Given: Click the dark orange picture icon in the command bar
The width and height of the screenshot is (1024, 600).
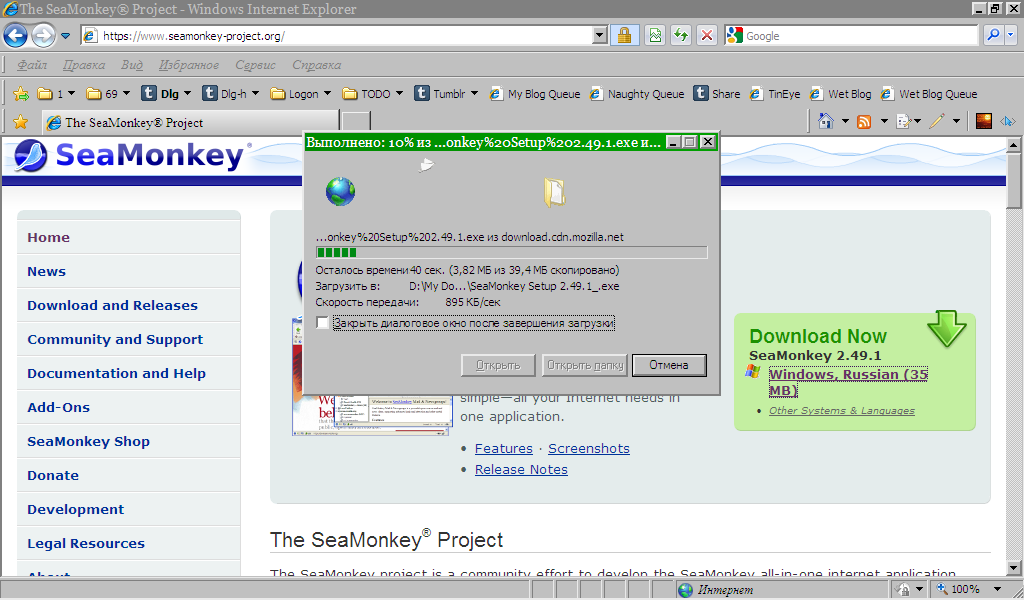Looking at the screenshot, I should [x=984, y=121].
